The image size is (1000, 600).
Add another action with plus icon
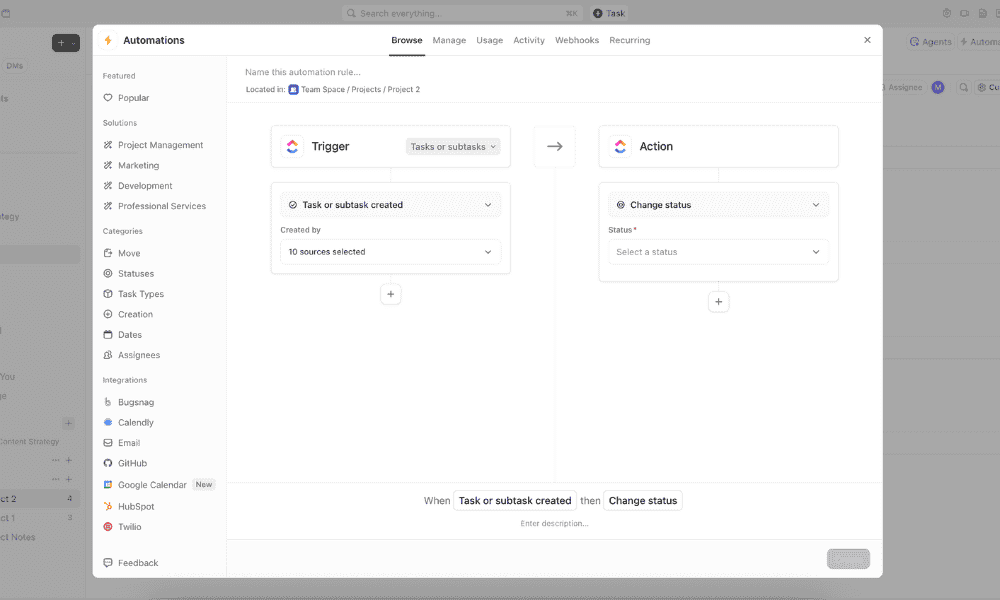coord(718,302)
